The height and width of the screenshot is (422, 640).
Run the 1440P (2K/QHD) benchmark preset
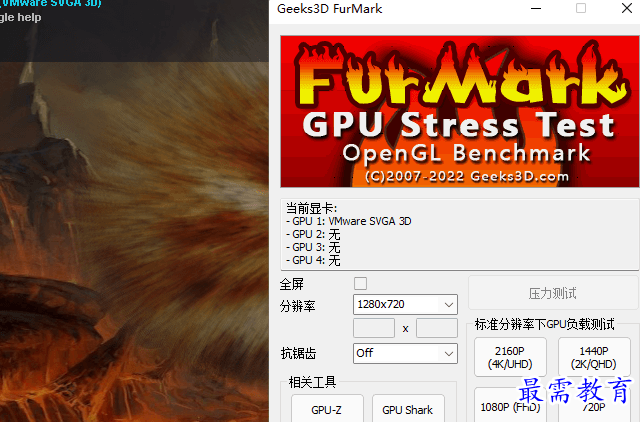coord(594,358)
